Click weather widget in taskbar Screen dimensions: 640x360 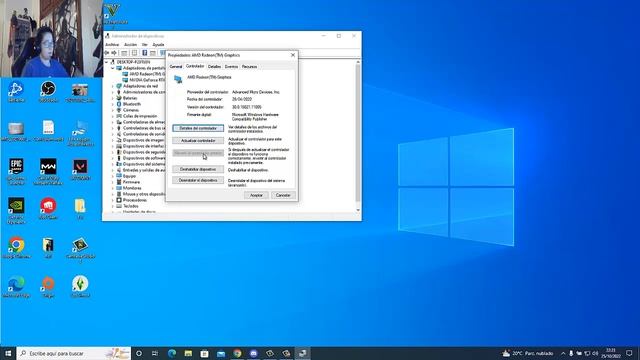(x=527, y=353)
